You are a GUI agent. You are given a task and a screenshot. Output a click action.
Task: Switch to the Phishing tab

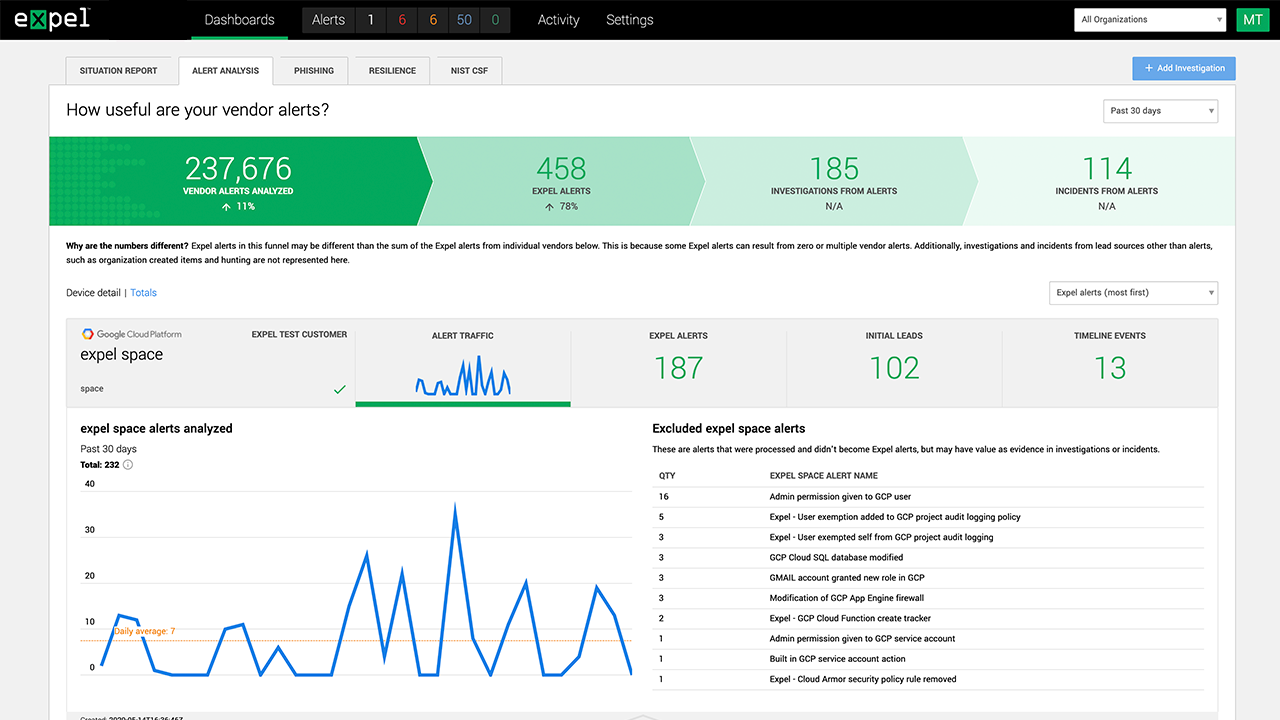pyautogui.click(x=314, y=71)
